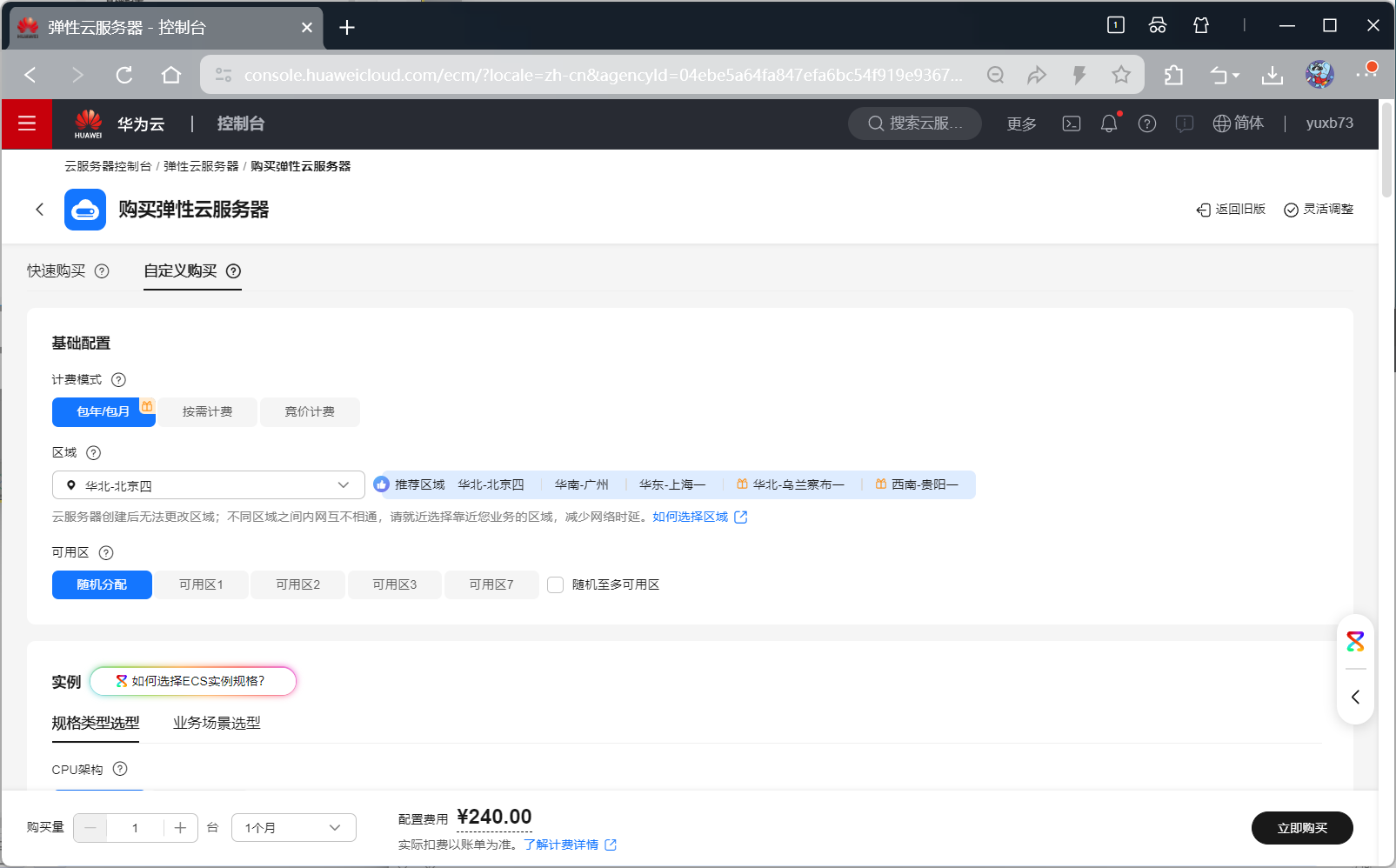Viewport: 1396px width, 868px height.
Task: Open 如何选择区域 link
Action: click(700, 517)
